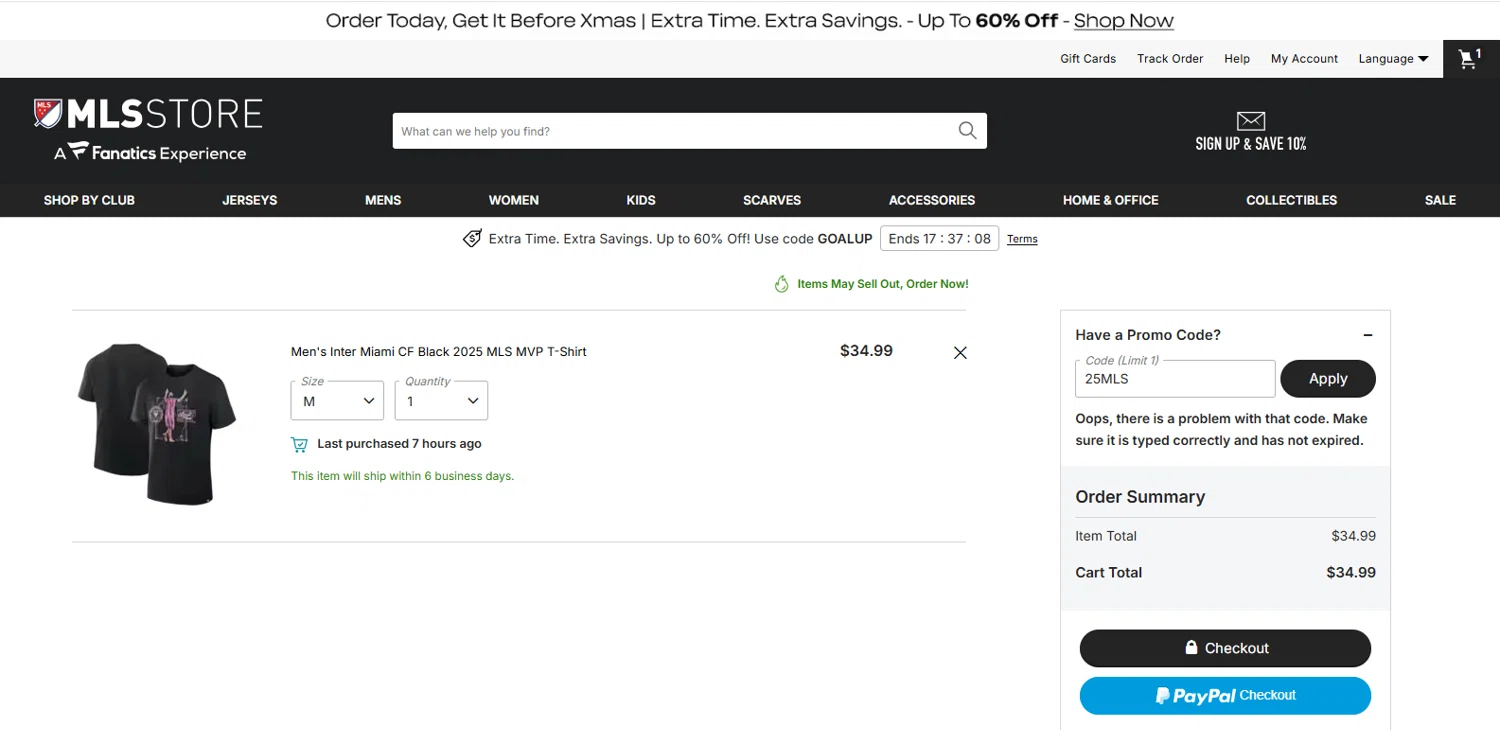Image resolution: width=1500 pixels, height=730 pixels.
Task: Collapse the Have a Promo Code section
Action: pyautogui.click(x=1368, y=335)
